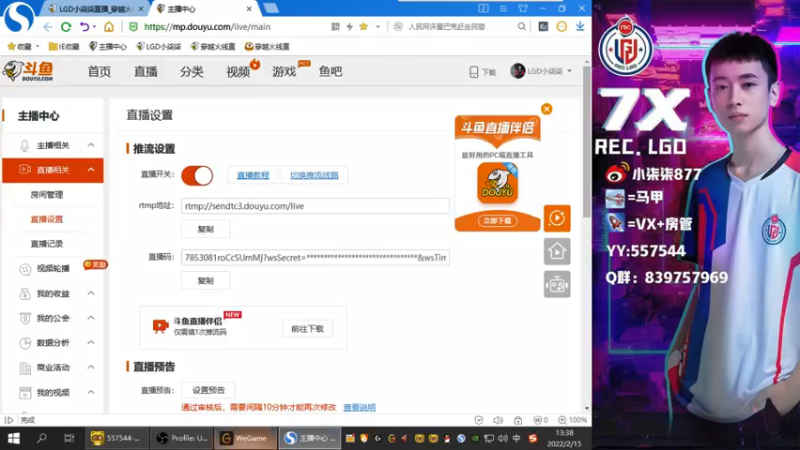
Task: Click the lightning speed-mode icon
Action: (x=349, y=27)
